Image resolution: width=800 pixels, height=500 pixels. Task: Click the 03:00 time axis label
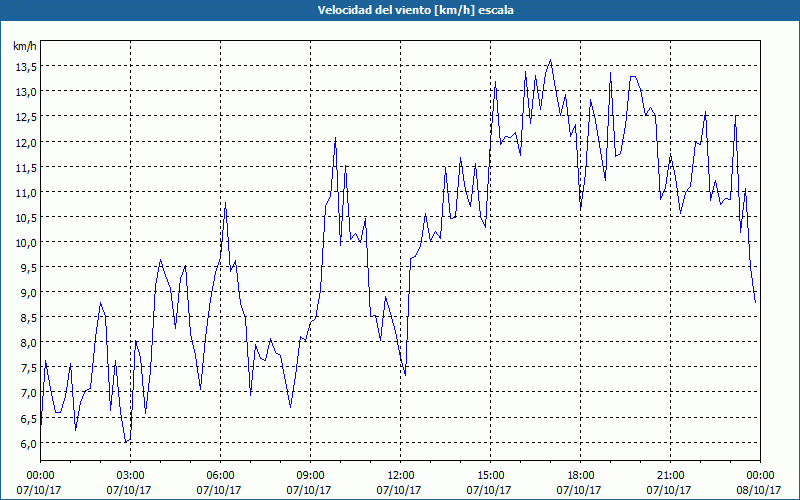tap(130, 476)
